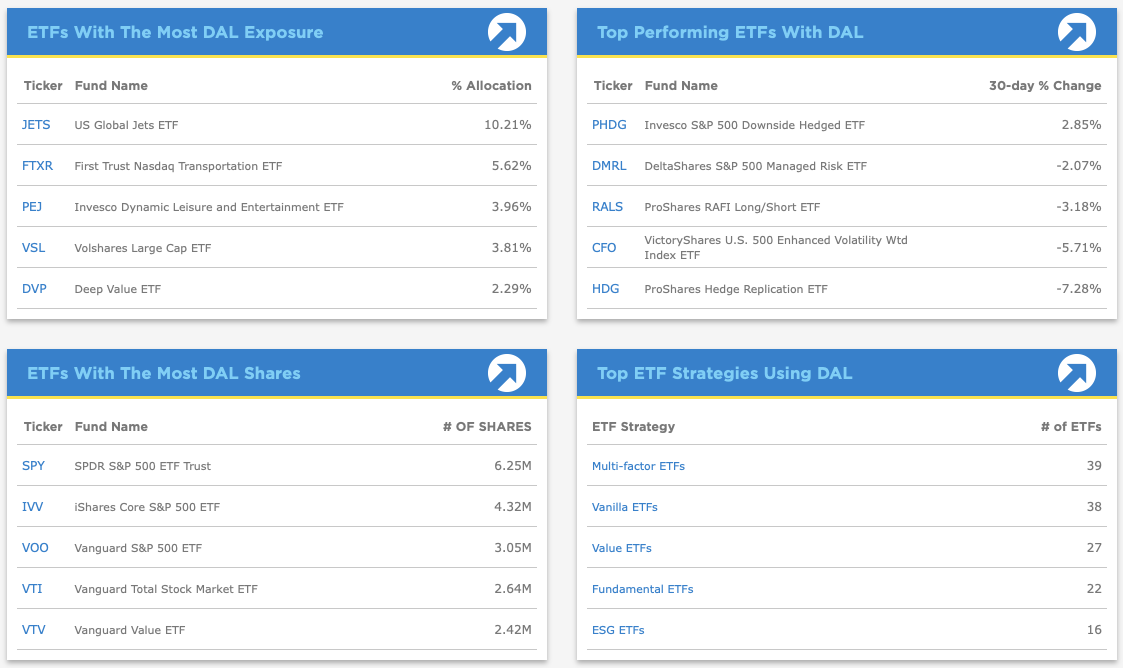
Task: Open the VSL ticker link
Action: tap(34, 248)
